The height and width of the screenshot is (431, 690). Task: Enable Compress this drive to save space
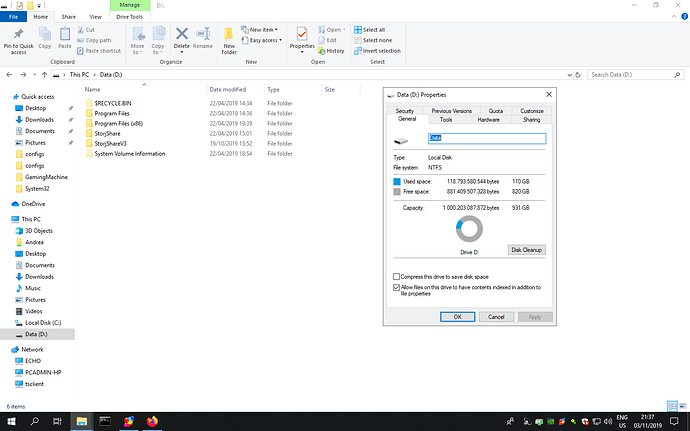click(397, 276)
